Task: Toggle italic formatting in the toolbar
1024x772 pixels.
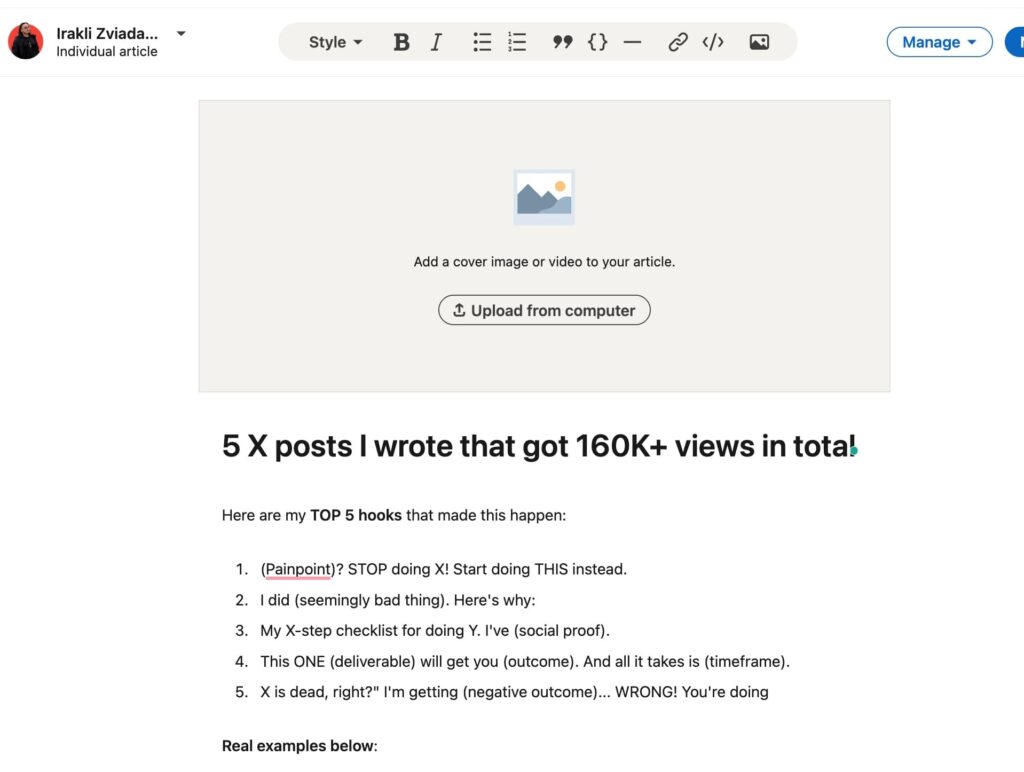Action: click(436, 42)
